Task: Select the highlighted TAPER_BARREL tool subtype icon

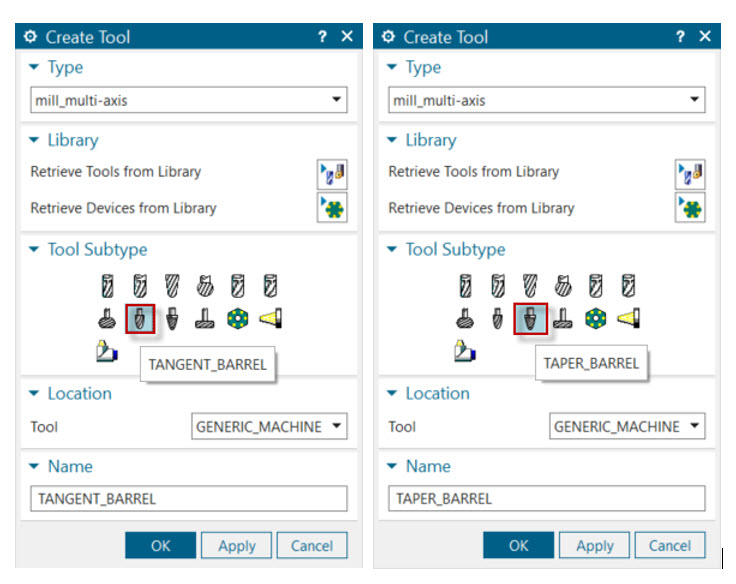Action: click(530, 319)
